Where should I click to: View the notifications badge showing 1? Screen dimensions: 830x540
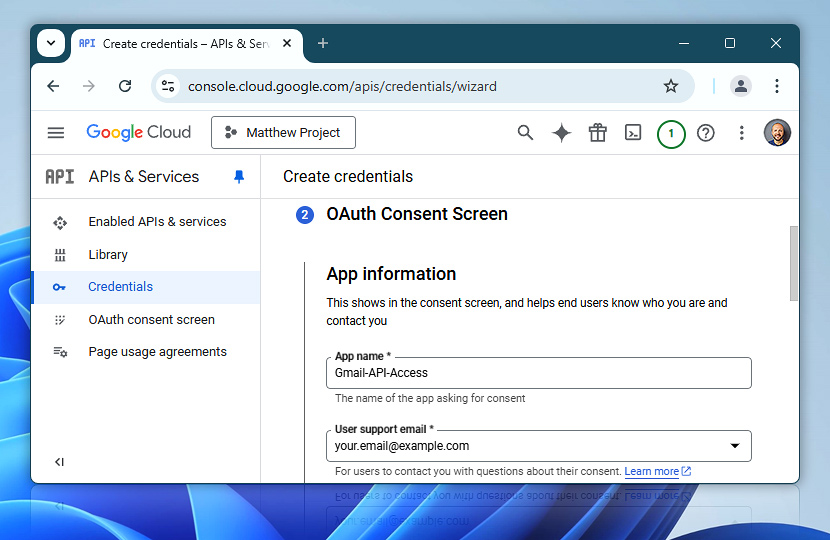671,134
